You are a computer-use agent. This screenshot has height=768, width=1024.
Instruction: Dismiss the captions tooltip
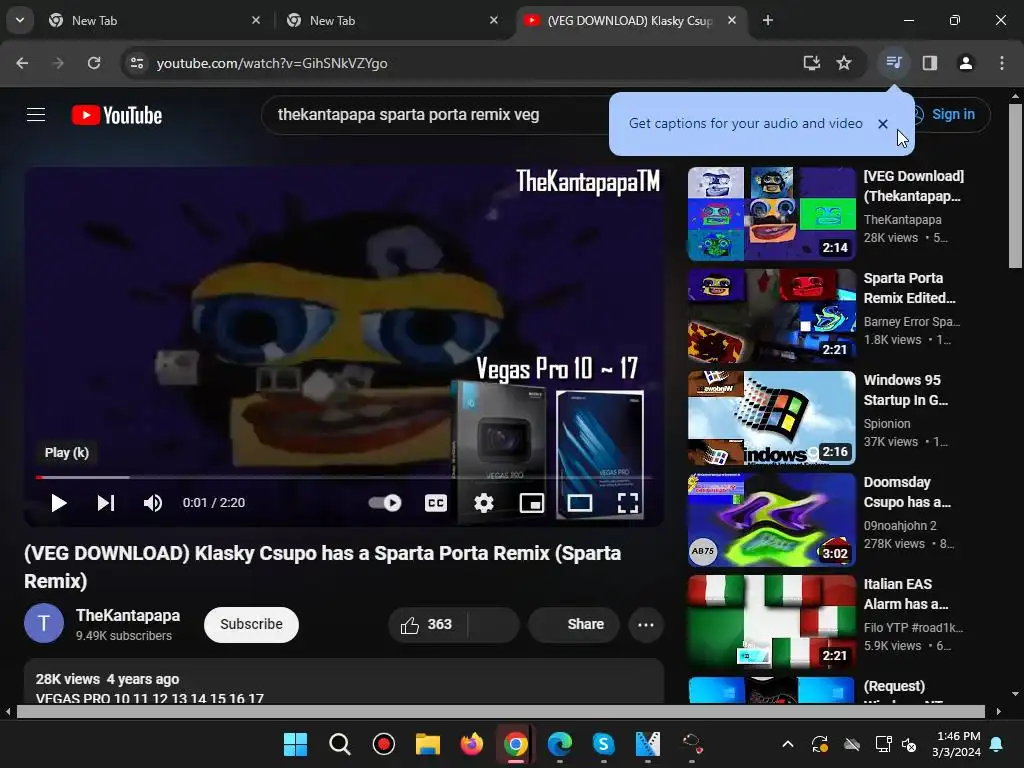click(883, 124)
